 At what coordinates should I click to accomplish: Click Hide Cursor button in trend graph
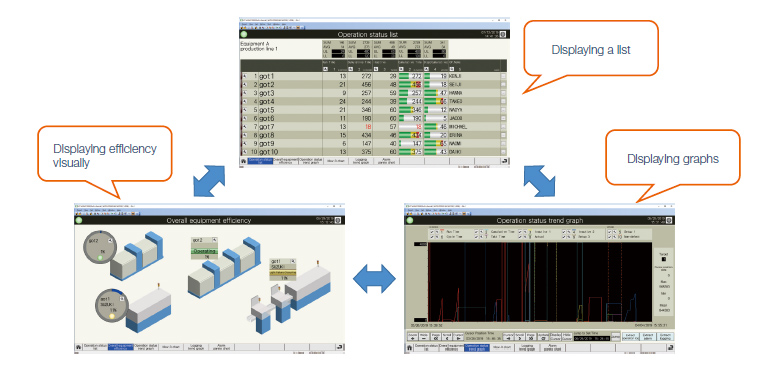(x=567, y=337)
